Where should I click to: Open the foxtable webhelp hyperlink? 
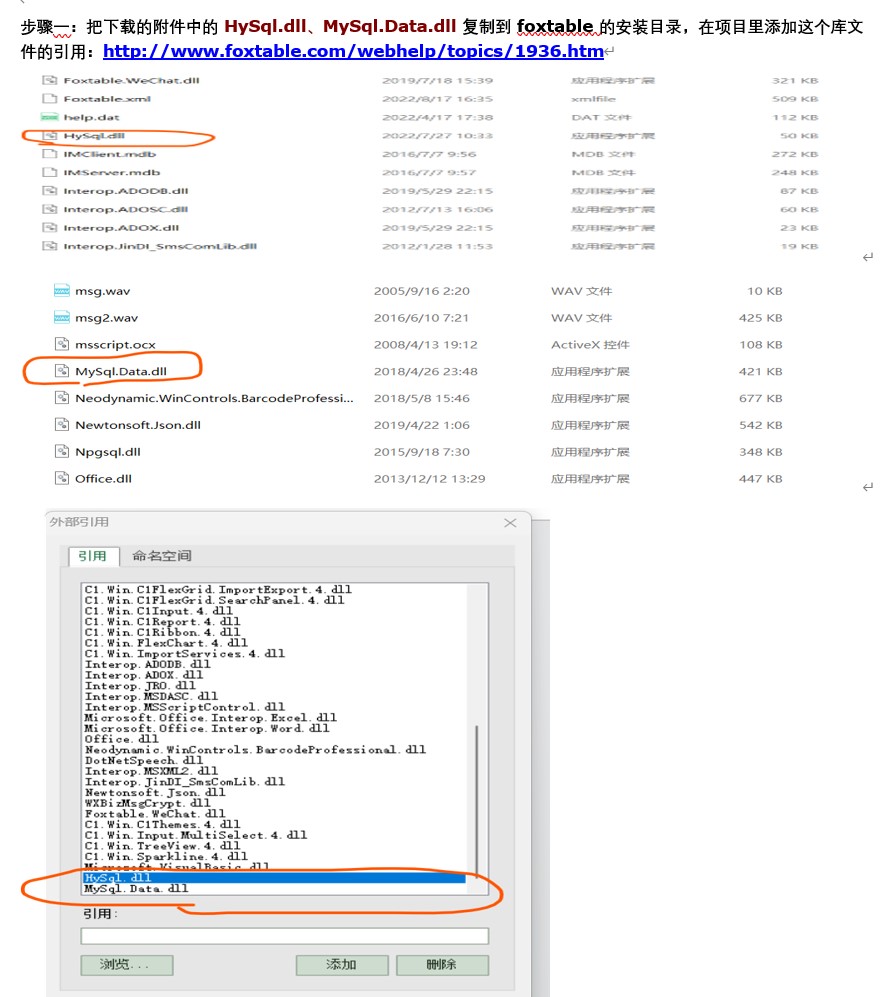(353, 51)
